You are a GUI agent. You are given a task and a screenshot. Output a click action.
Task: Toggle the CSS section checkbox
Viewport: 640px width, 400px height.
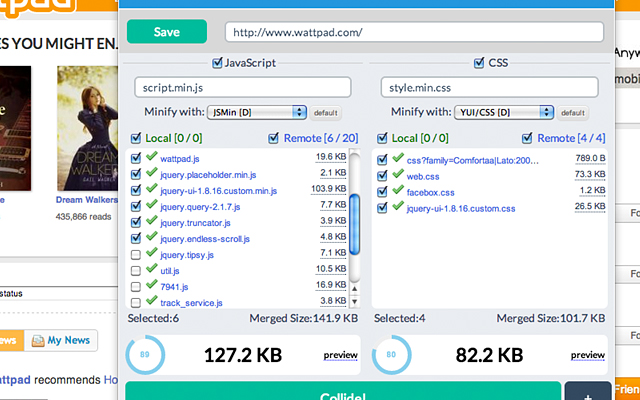tap(479, 63)
